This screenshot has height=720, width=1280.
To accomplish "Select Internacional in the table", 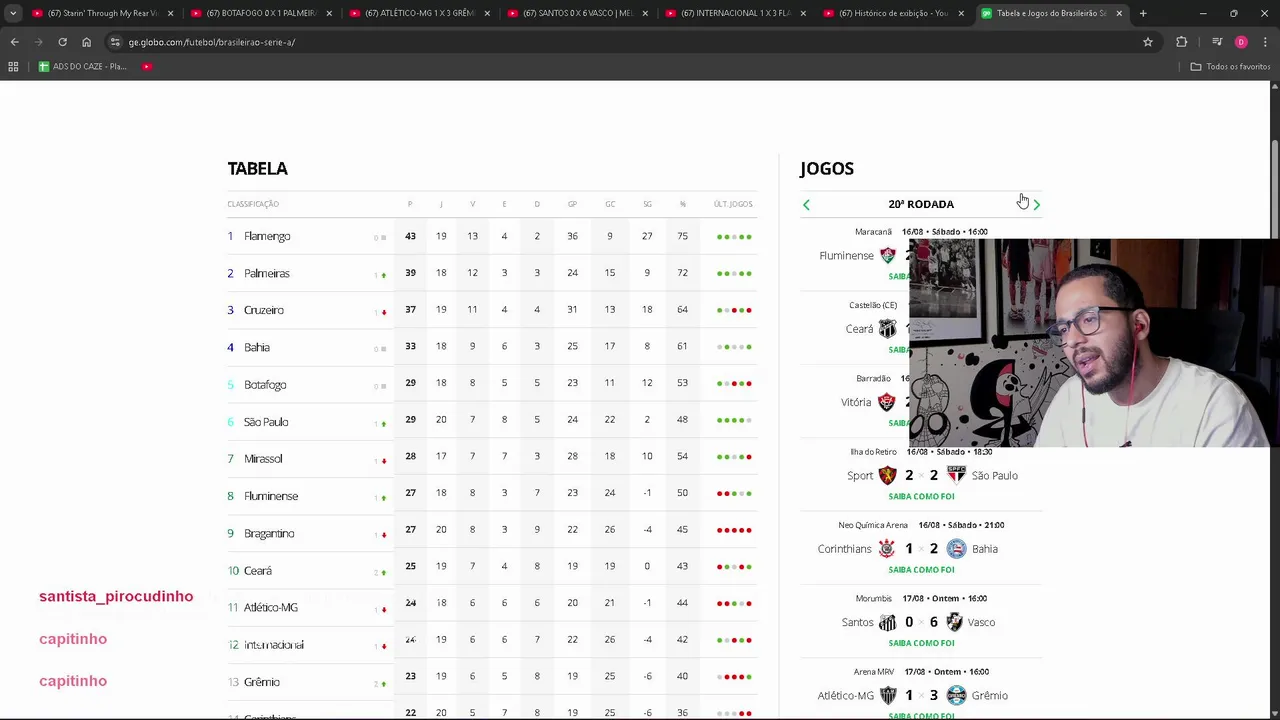I will [274, 645].
